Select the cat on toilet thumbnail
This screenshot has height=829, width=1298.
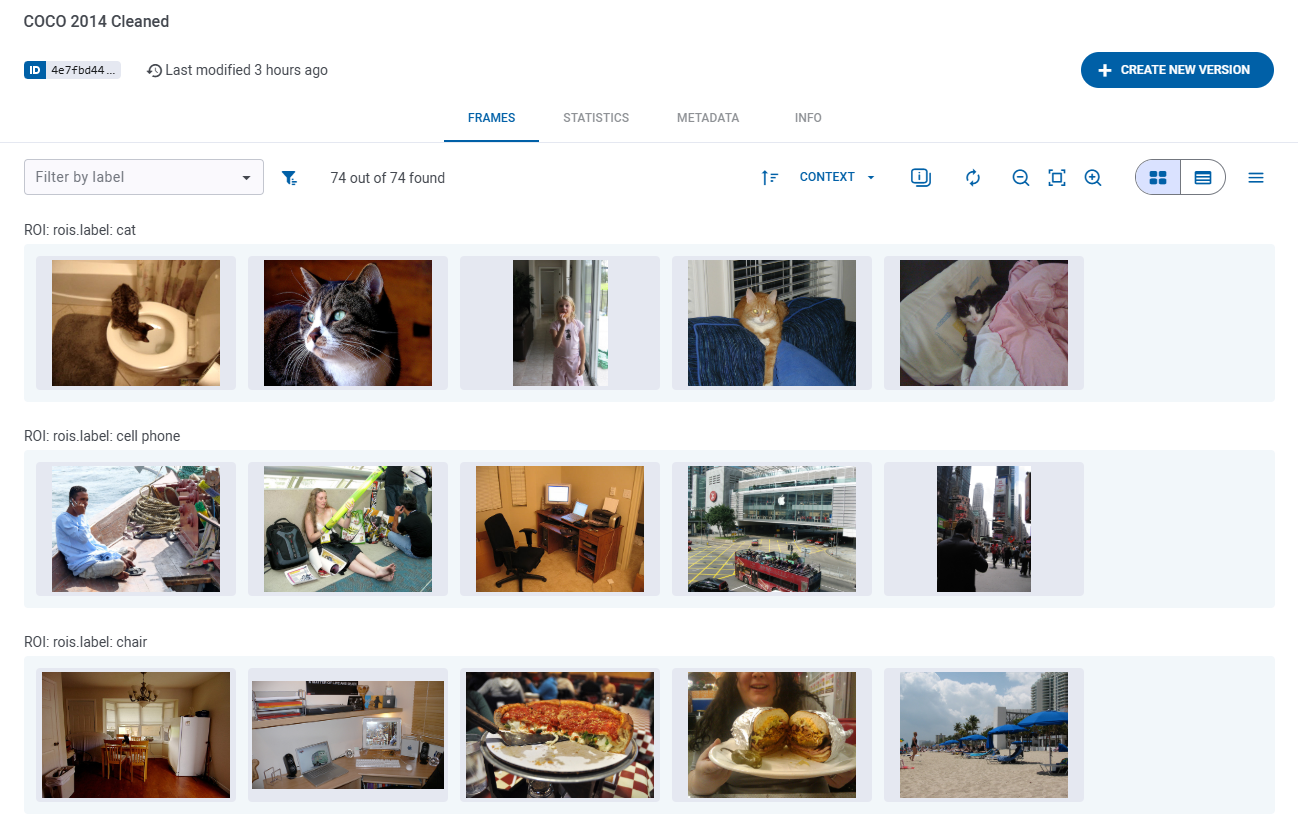(x=135, y=322)
